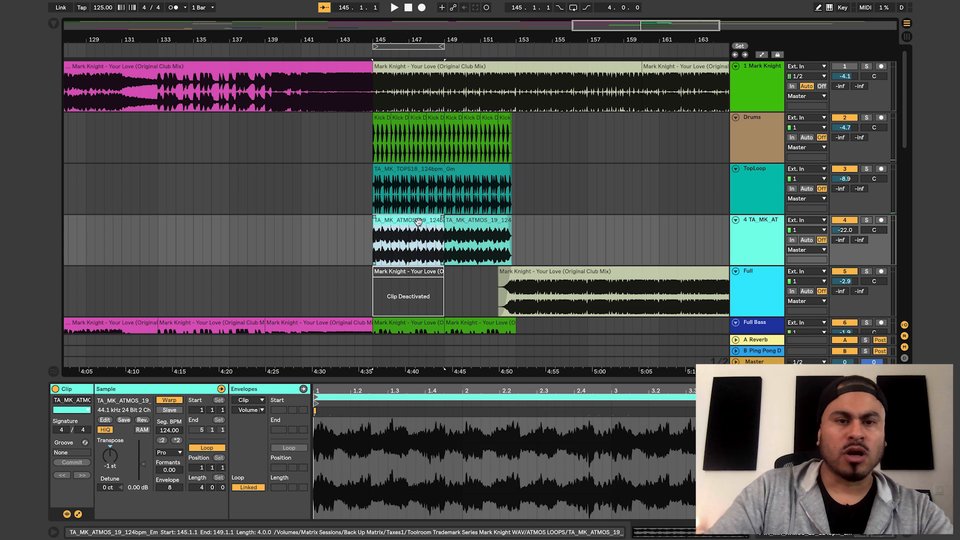The height and width of the screenshot is (540, 960).
Task: Click the Stop transport button
Action: pos(408,7)
